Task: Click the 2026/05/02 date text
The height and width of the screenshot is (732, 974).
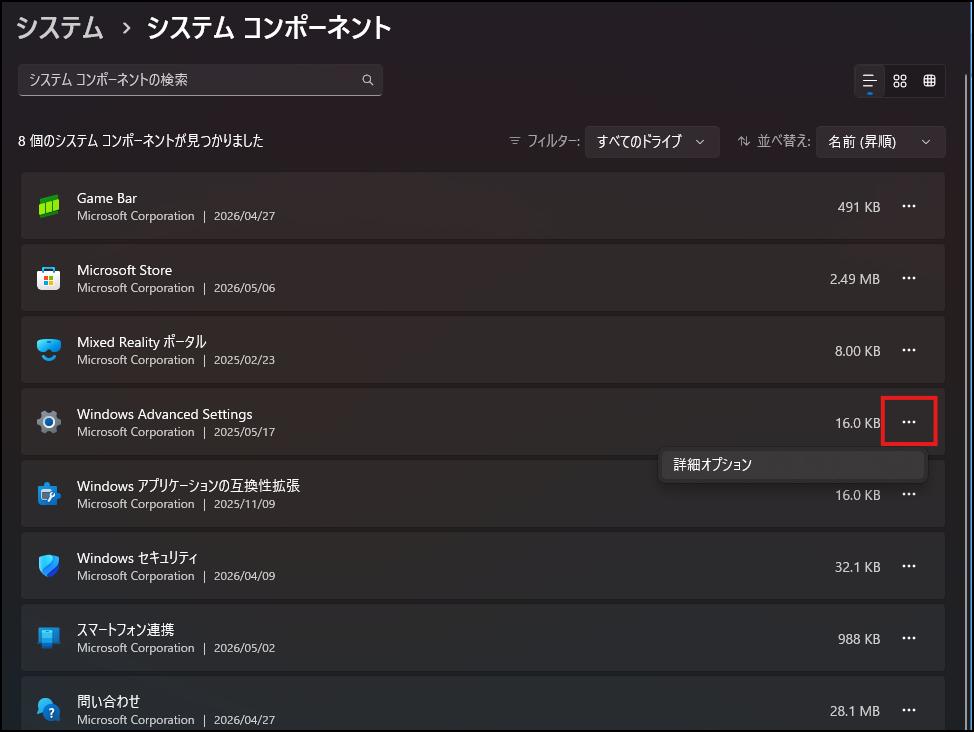Action: [244, 648]
